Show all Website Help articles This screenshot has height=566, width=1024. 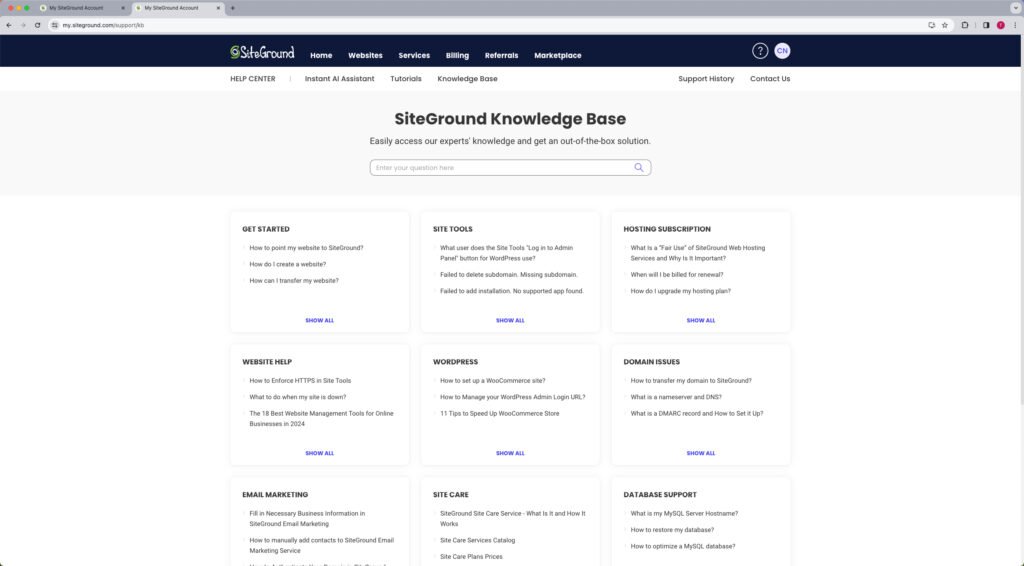tap(319, 453)
